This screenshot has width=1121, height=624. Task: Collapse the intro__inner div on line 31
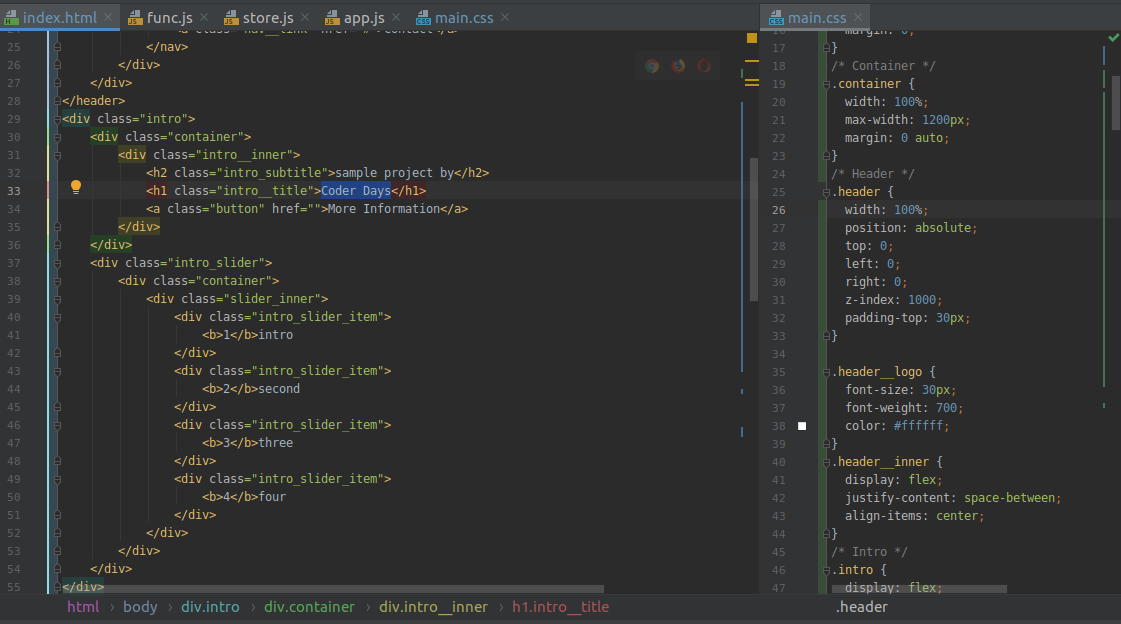pos(57,155)
